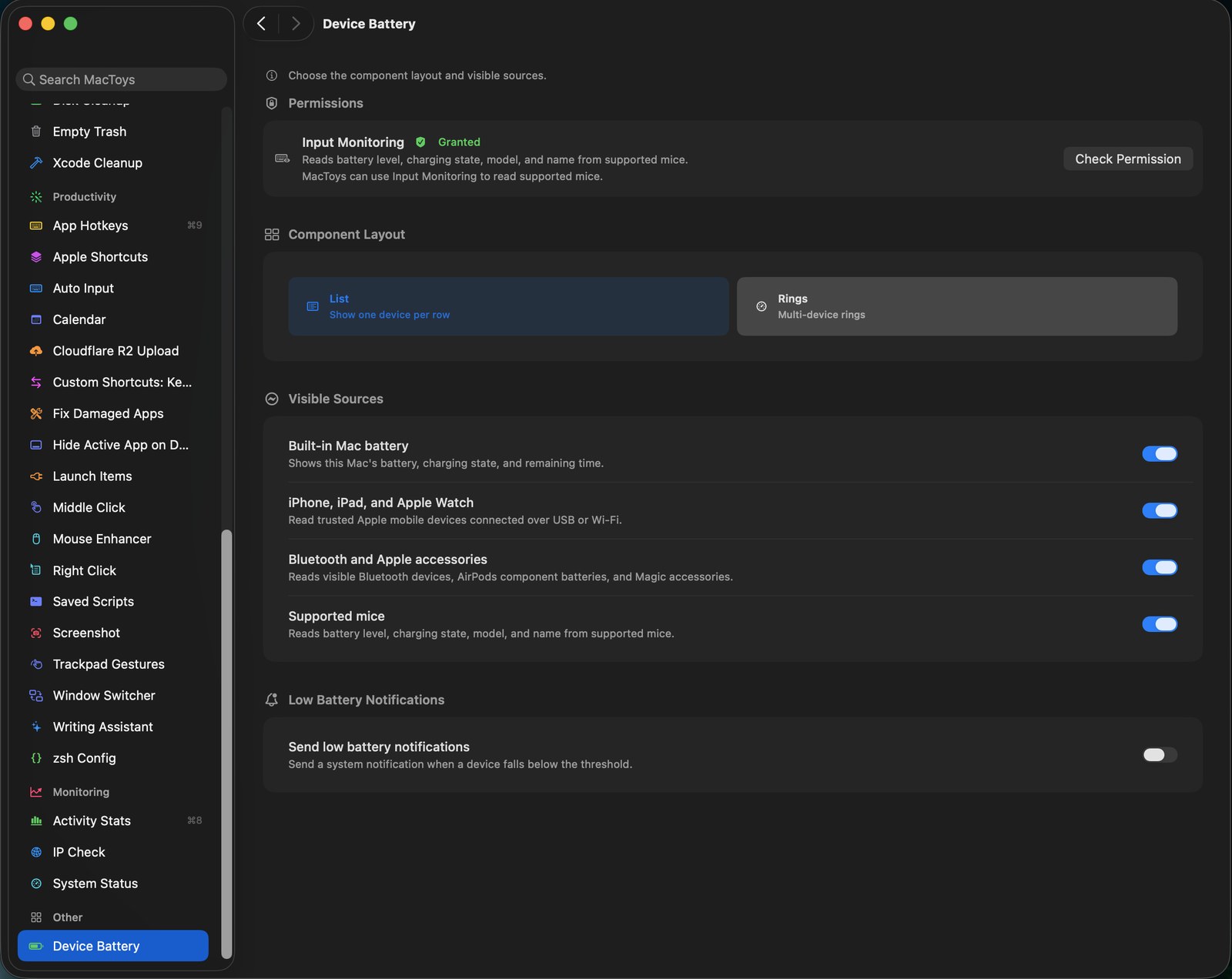Open the Xcode Cleanup tool

[112, 163]
